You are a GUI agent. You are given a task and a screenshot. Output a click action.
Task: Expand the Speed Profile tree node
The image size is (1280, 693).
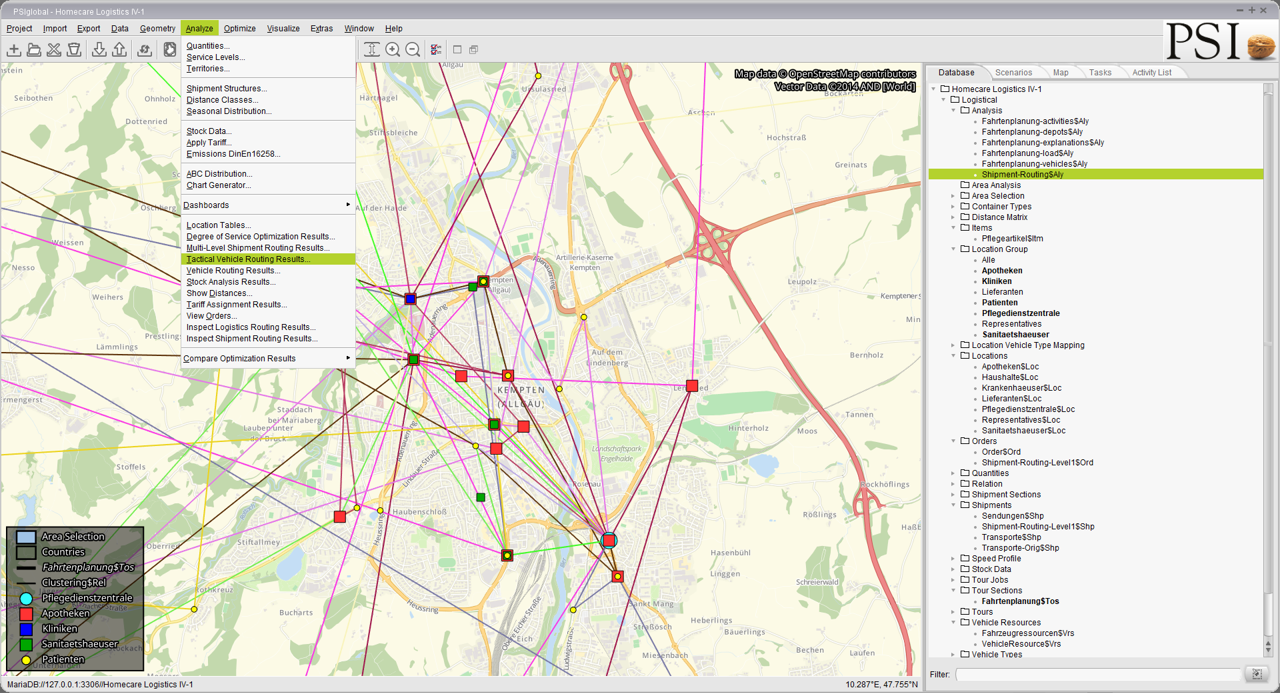coord(954,559)
